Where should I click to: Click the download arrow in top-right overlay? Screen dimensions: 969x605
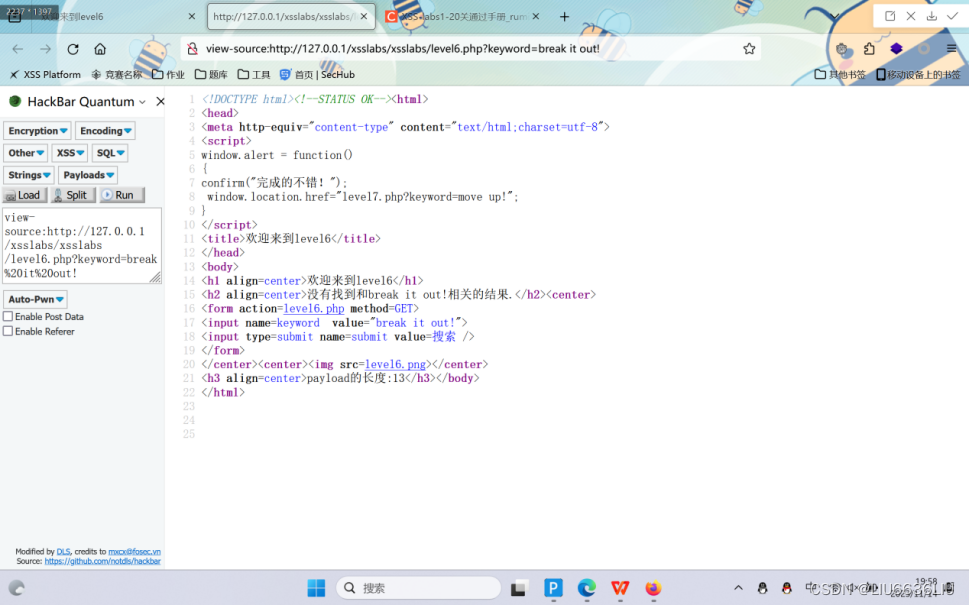point(931,17)
